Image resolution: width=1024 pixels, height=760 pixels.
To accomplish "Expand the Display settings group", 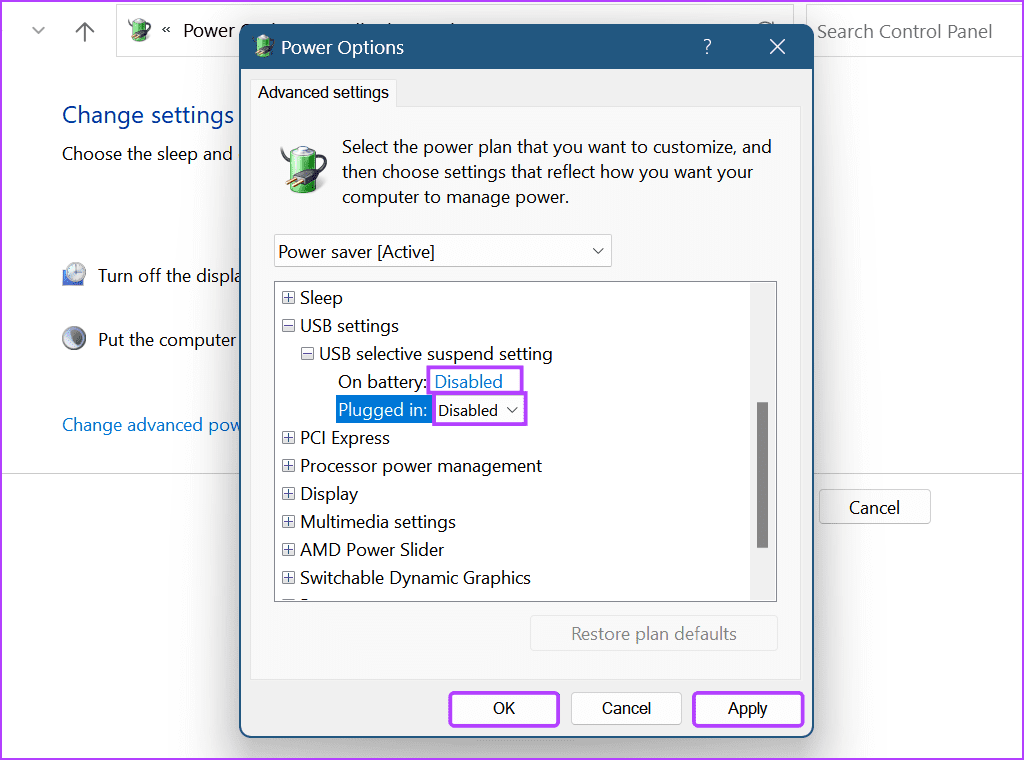I will 288,493.
